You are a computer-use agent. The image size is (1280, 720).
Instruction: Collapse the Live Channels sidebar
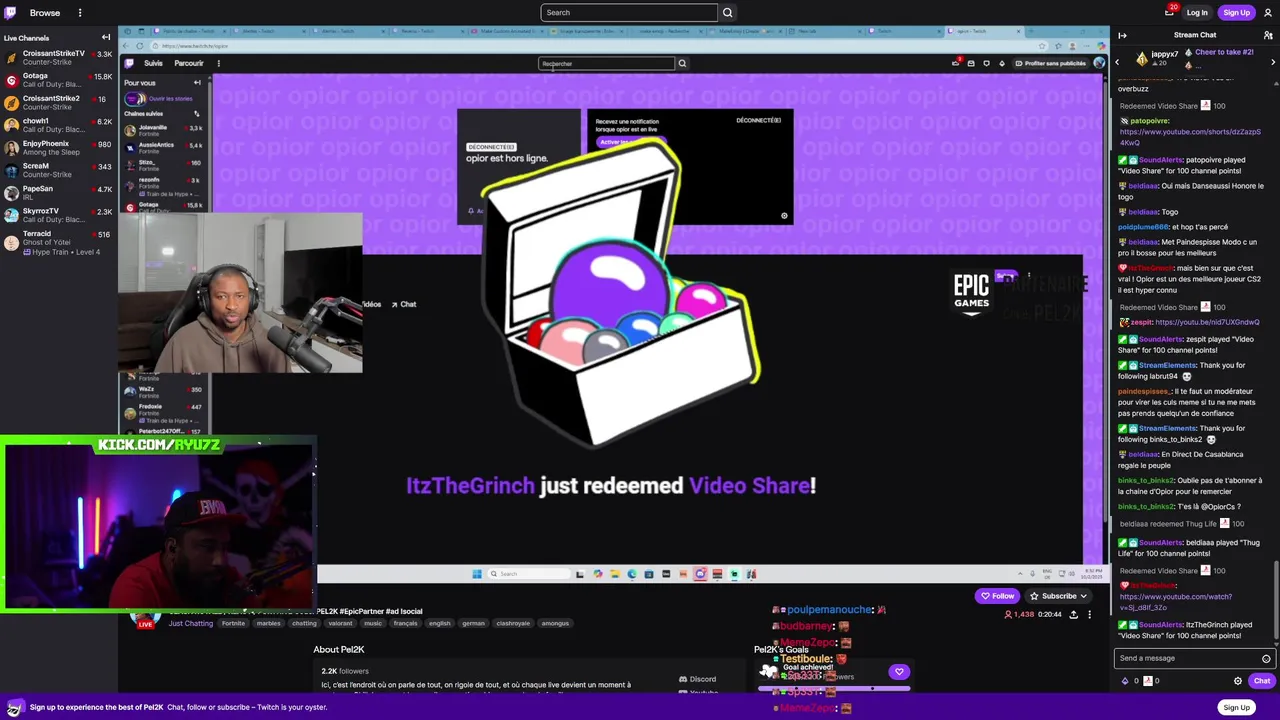click(106, 37)
